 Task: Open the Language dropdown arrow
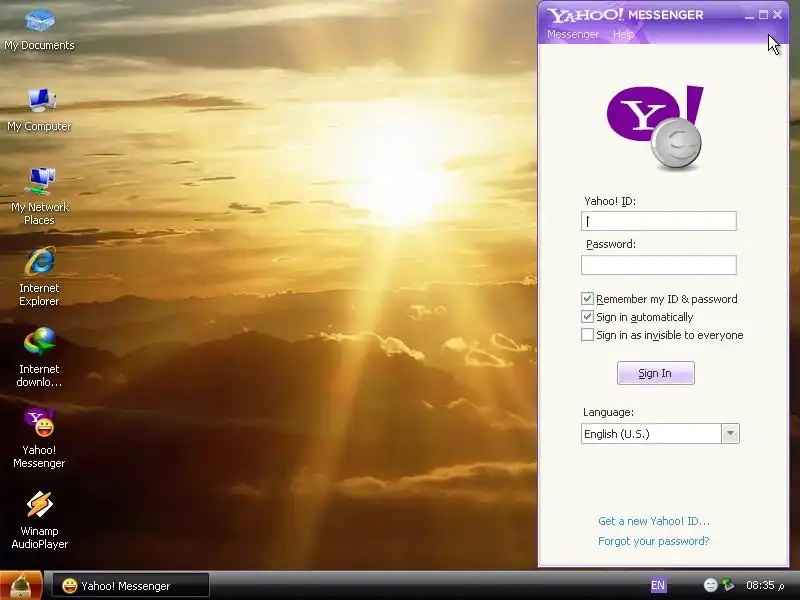(730, 434)
